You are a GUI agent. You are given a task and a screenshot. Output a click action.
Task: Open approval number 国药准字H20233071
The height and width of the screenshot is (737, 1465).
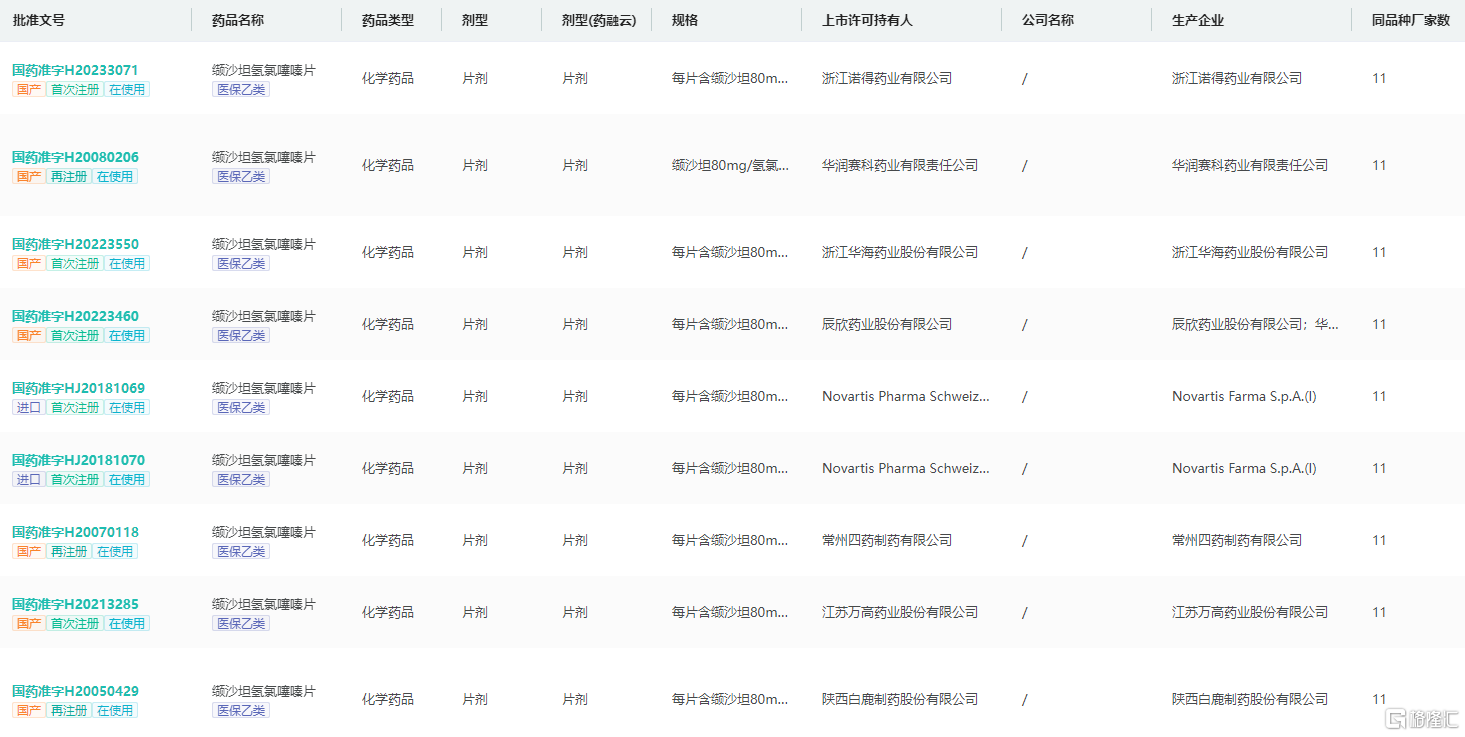(75, 70)
